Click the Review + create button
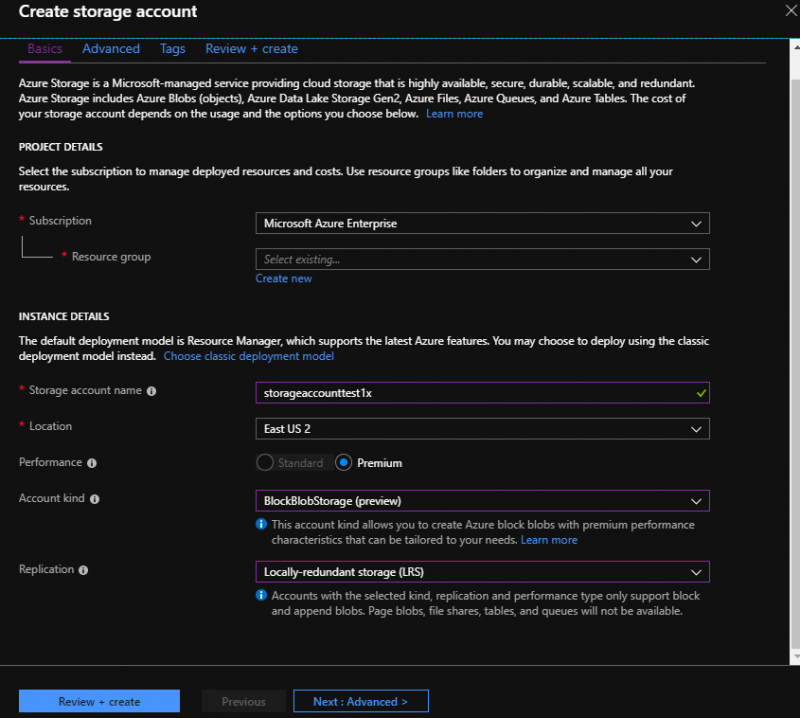 point(98,700)
